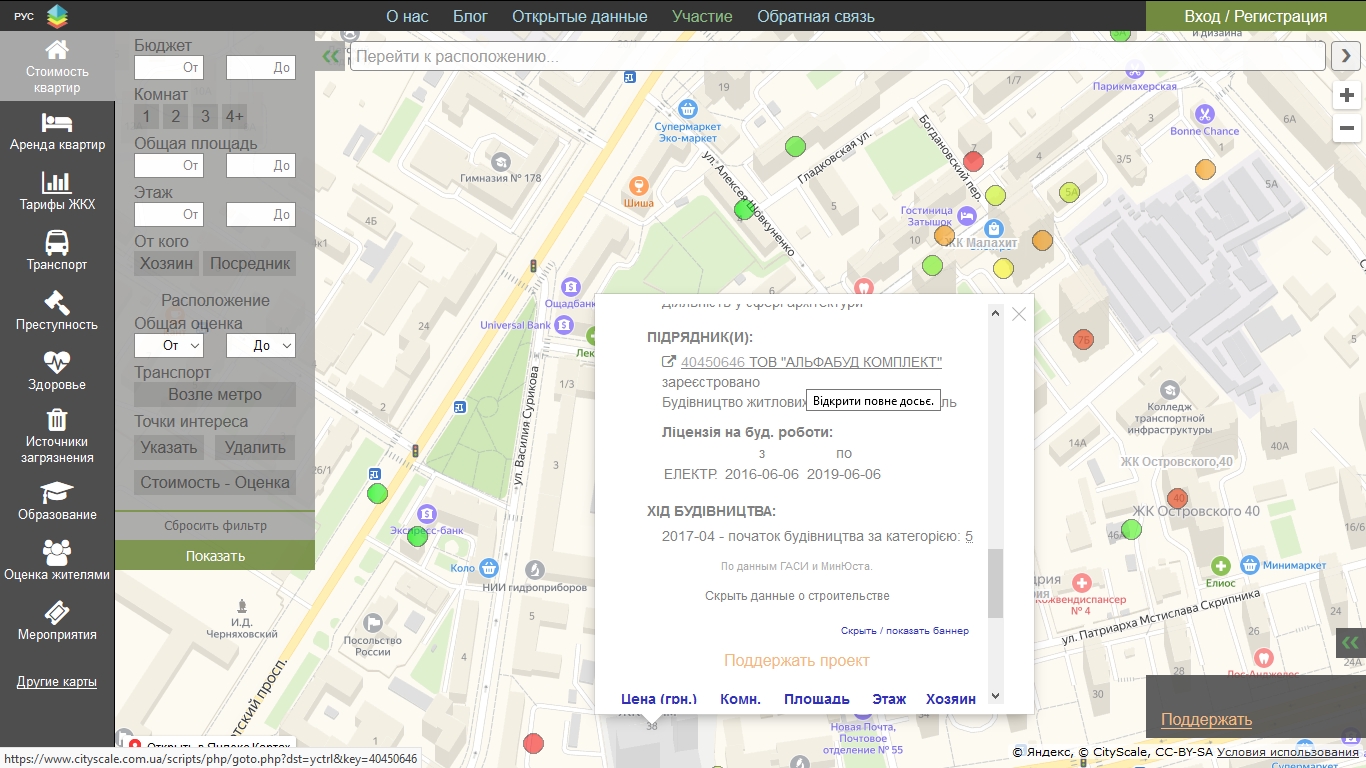
Task: Click Скрыть / показать баннер link
Action: 904,631
